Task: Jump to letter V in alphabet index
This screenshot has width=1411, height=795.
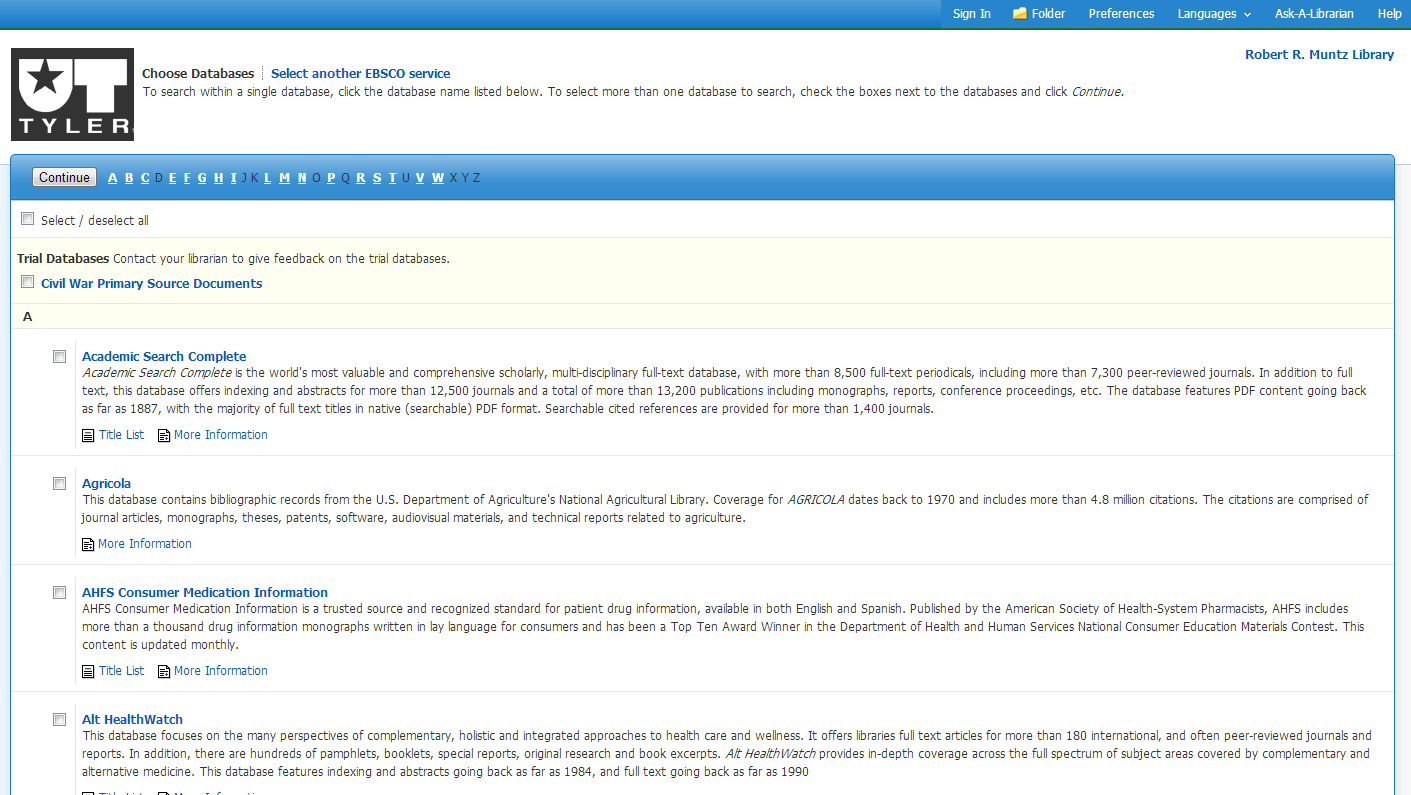Action: click(420, 178)
